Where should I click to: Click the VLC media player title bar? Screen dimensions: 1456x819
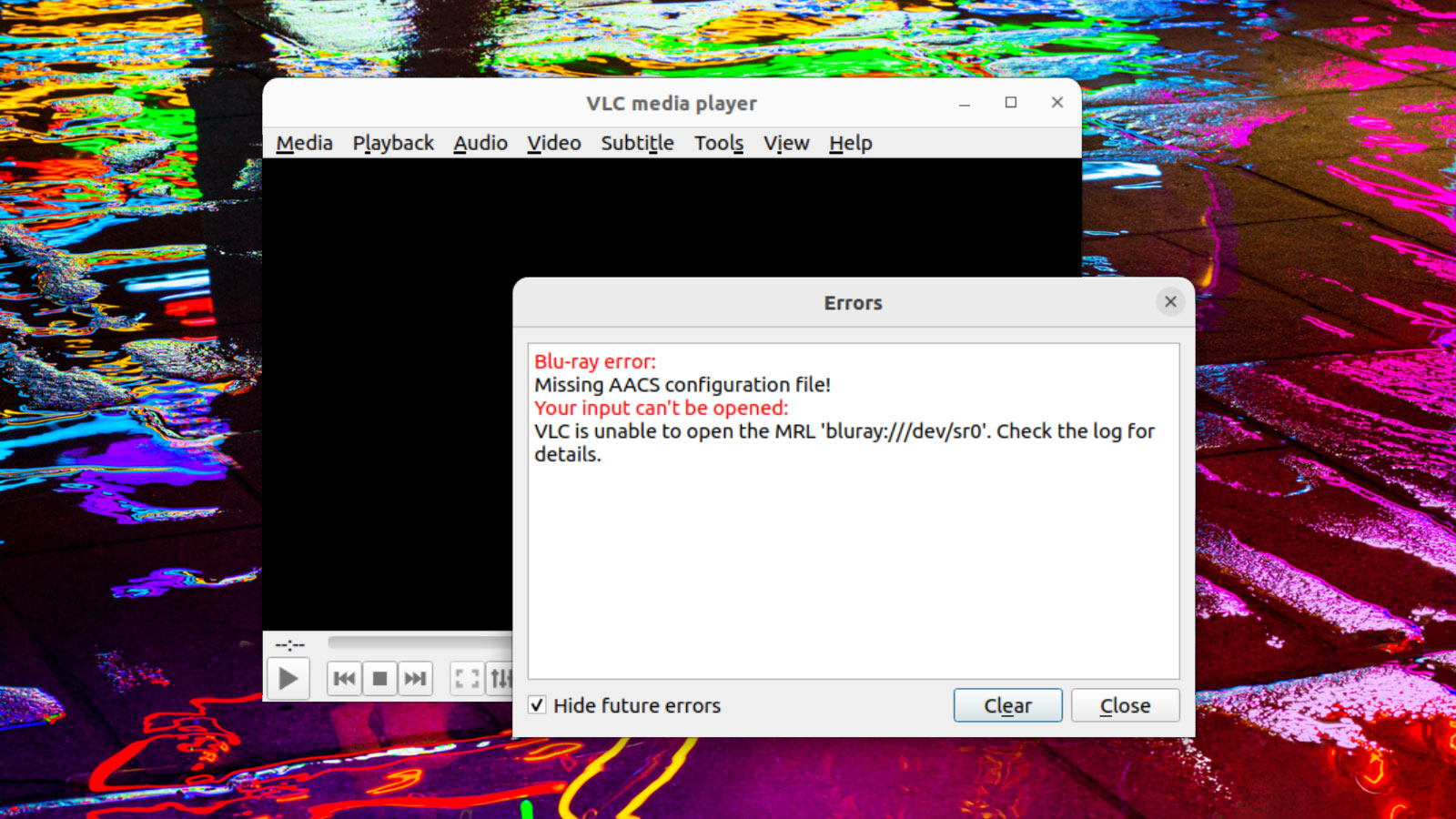[x=672, y=103]
